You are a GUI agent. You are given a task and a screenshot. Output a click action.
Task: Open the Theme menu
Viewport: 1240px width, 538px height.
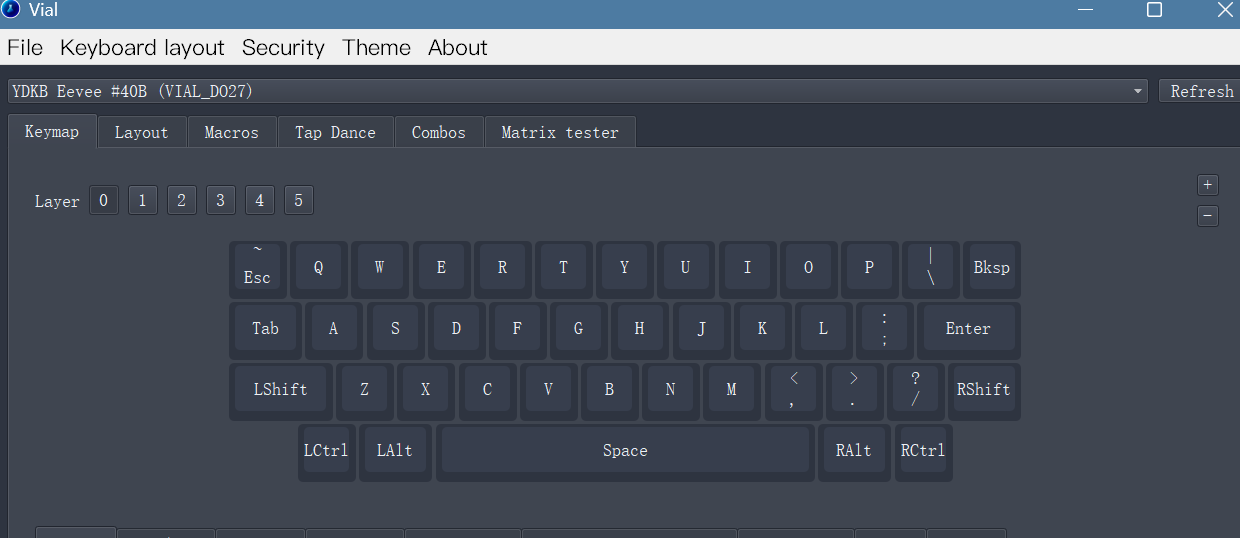pyautogui.click(x=376, y=48)
